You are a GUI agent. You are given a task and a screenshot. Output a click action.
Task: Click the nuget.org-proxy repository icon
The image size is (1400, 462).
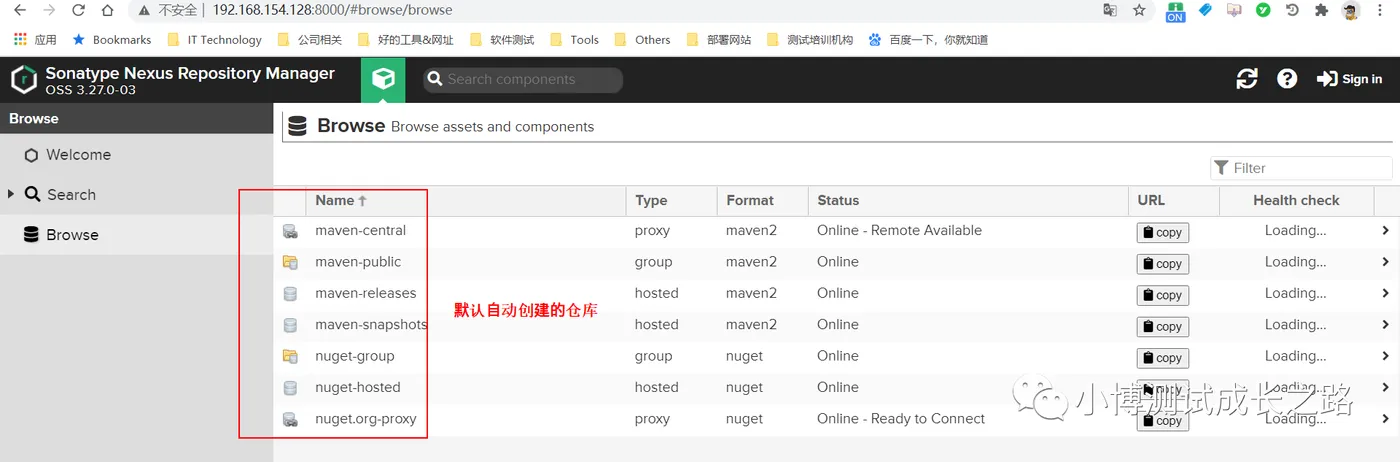tap(290, 419)
